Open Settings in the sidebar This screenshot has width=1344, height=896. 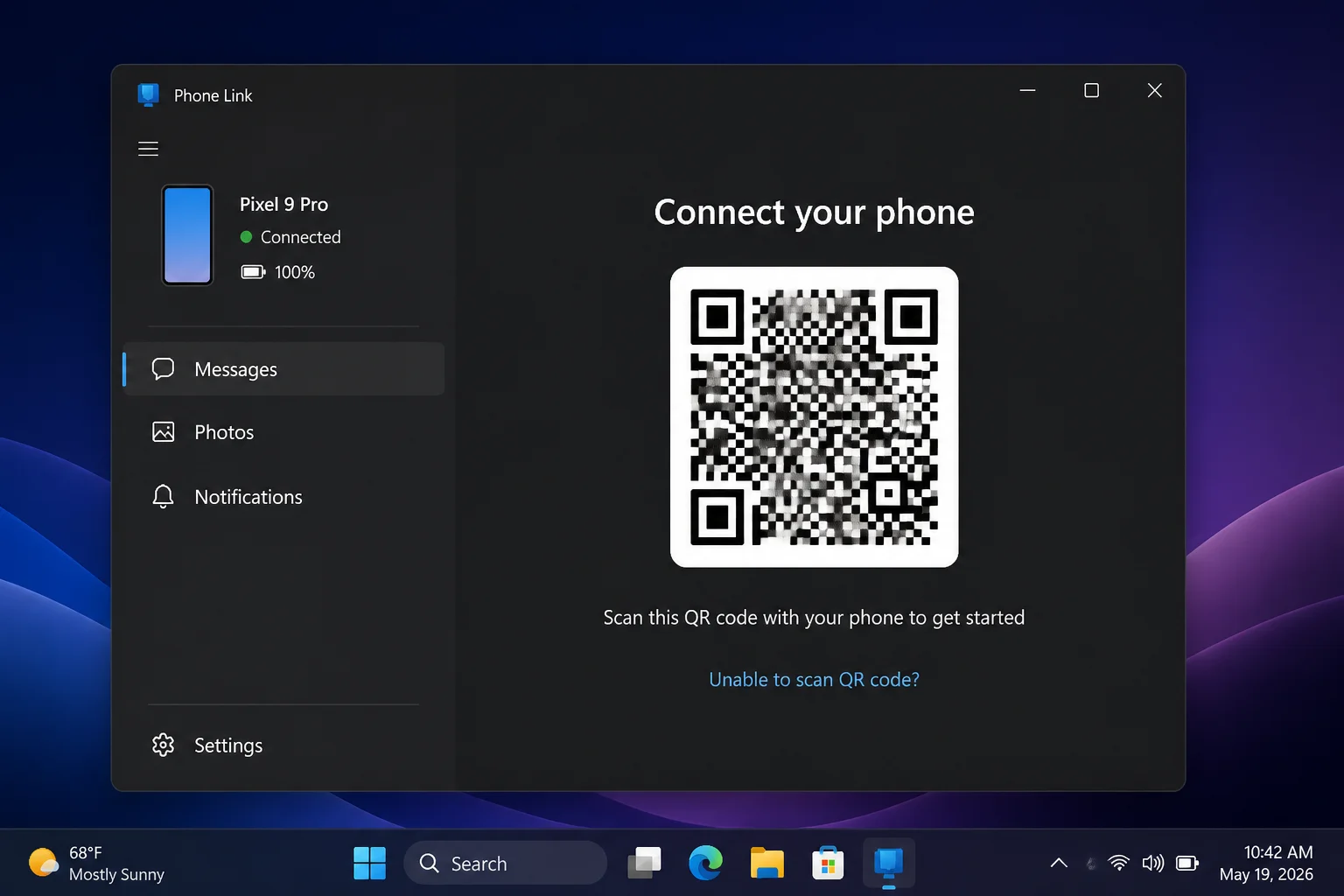click(x=283, y=745)
